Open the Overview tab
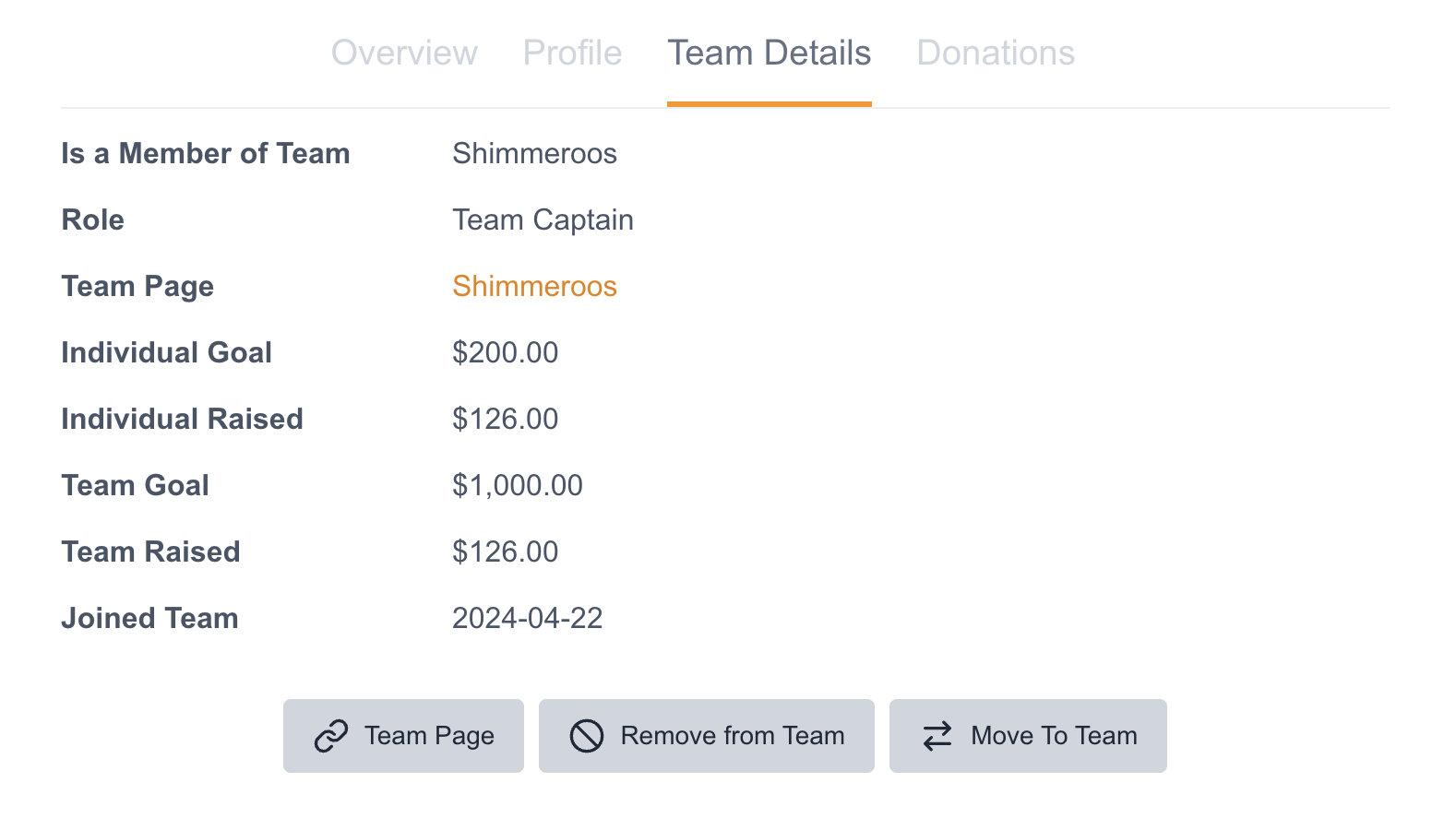Viewport: 1456px width, 830px height. pos(404,53)
